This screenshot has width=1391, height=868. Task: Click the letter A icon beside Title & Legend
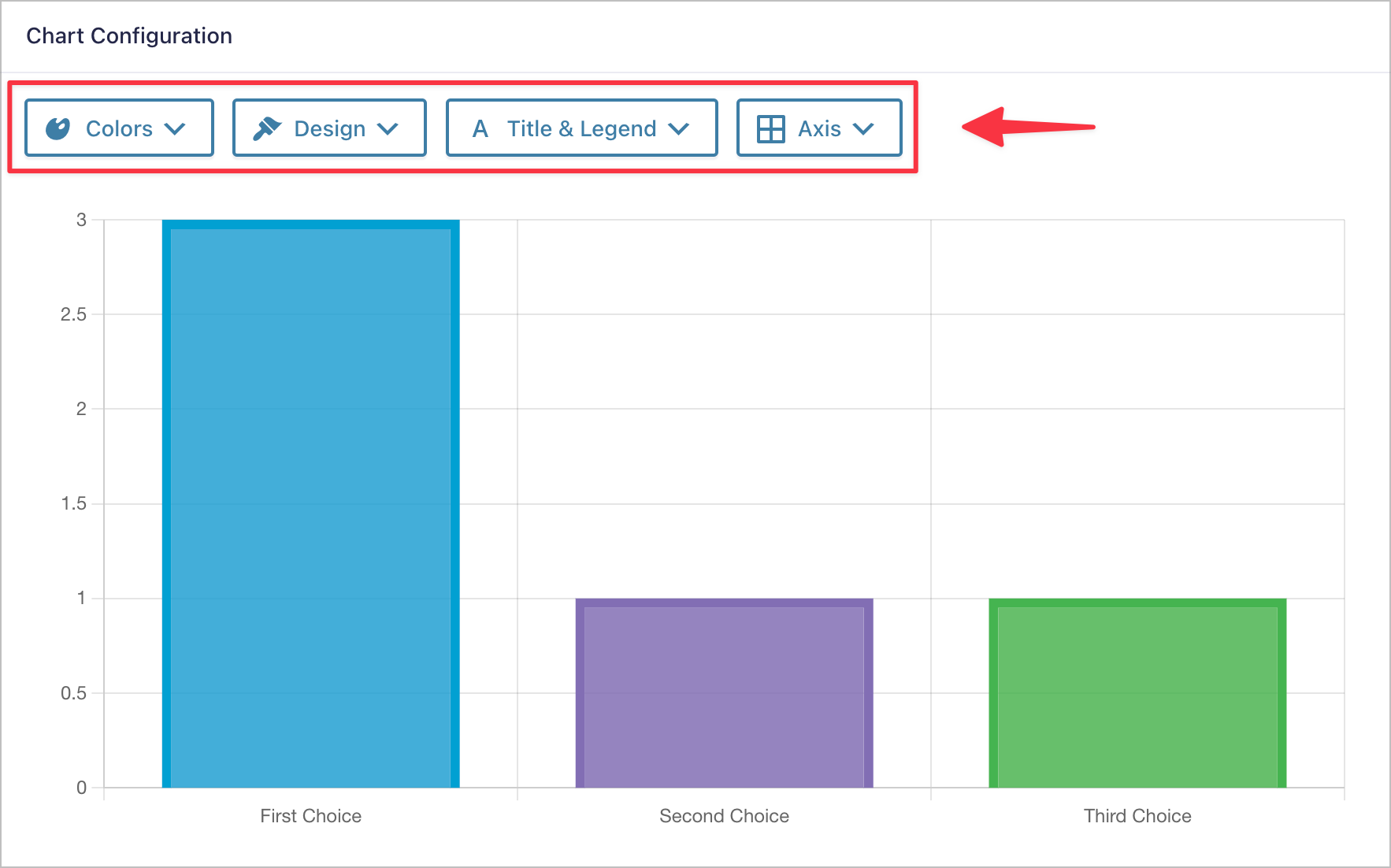point(480,128)
